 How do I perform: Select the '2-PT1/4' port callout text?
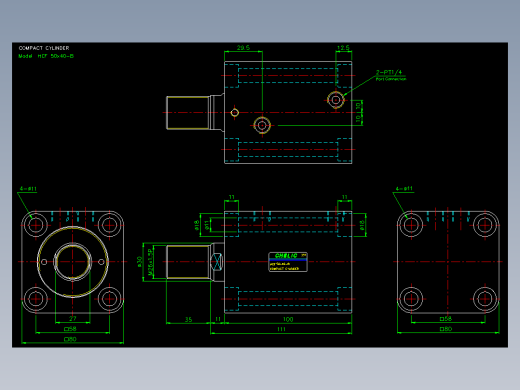pyautogui.click(x=389, y=72)
